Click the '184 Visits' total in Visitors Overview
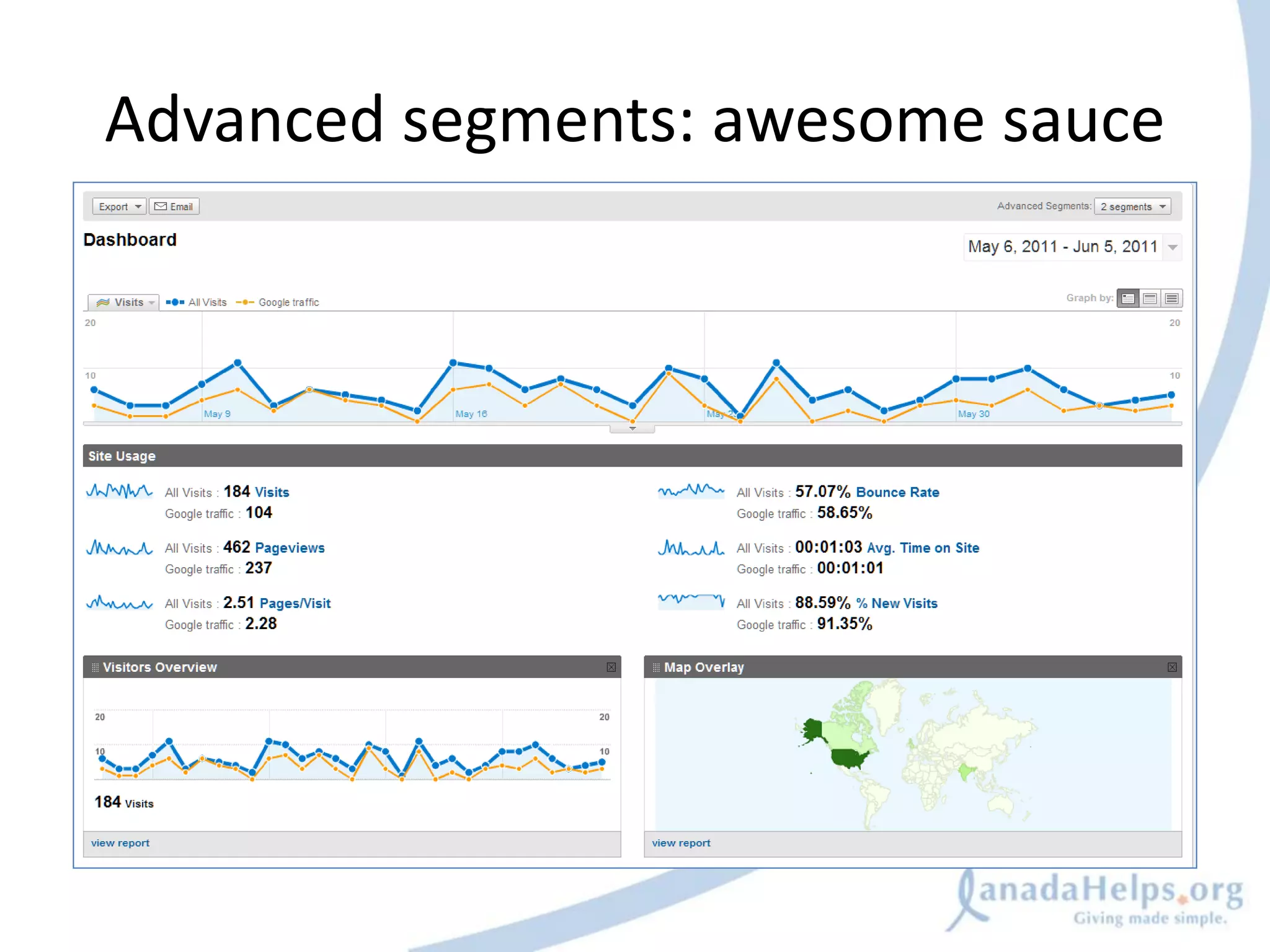The image size is (1270, 952). 123,803
